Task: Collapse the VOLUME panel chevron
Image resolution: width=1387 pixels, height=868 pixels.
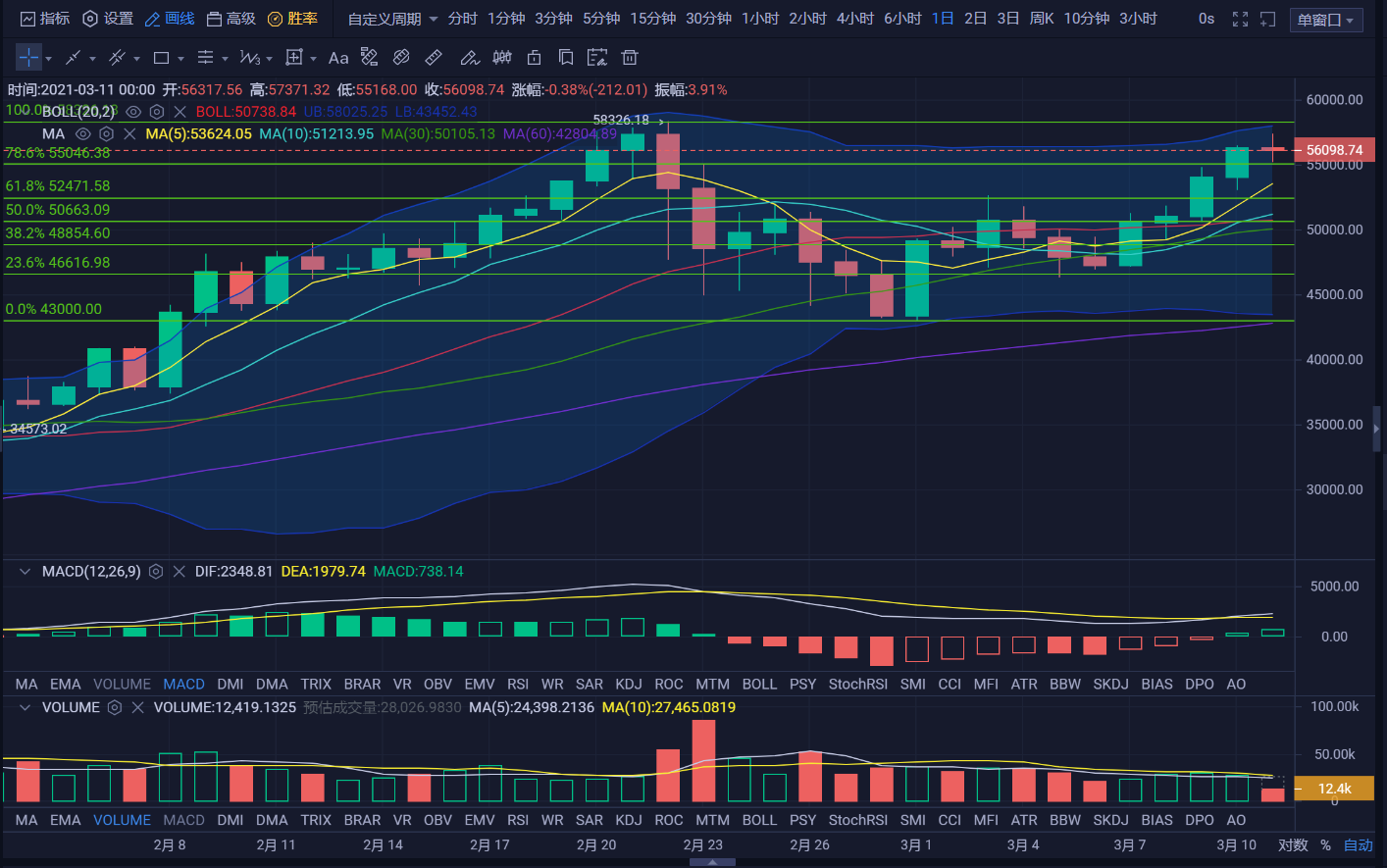Action: [x=25, y=707]
